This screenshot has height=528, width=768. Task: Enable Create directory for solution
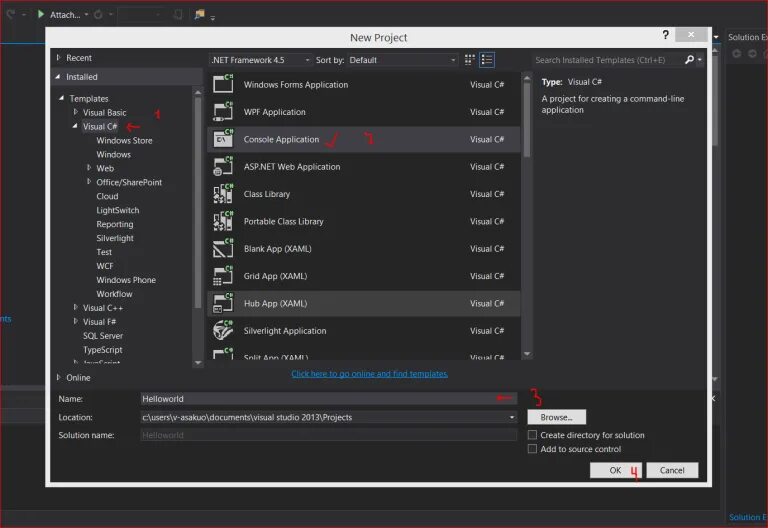[532, 435]
